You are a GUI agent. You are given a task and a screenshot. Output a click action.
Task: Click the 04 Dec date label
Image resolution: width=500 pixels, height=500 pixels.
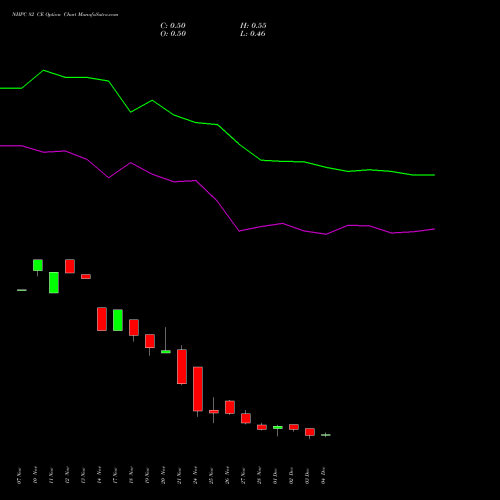[x=323, y=476]
